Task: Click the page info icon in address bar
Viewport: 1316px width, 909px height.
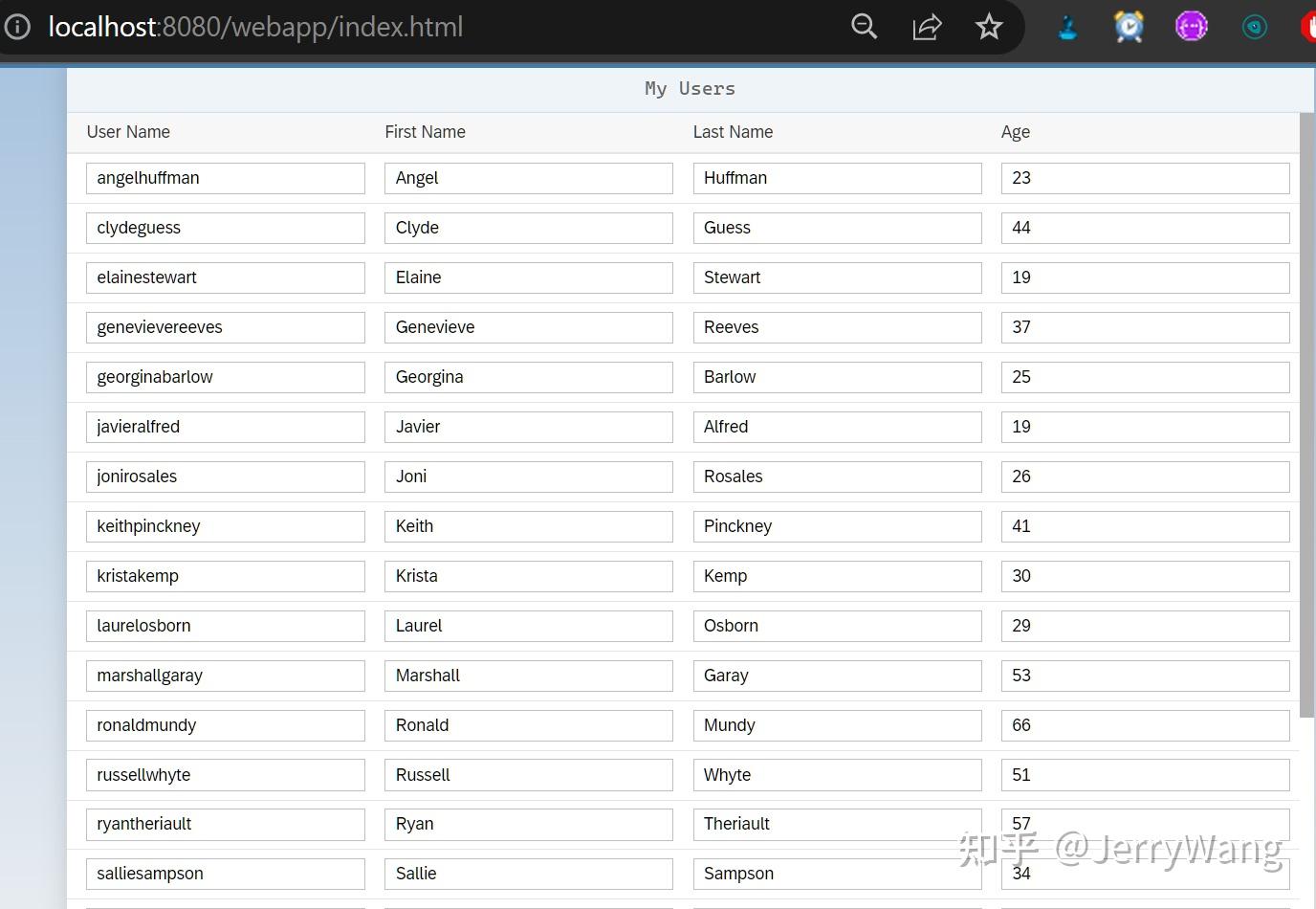Action: [x=18, y=27]
